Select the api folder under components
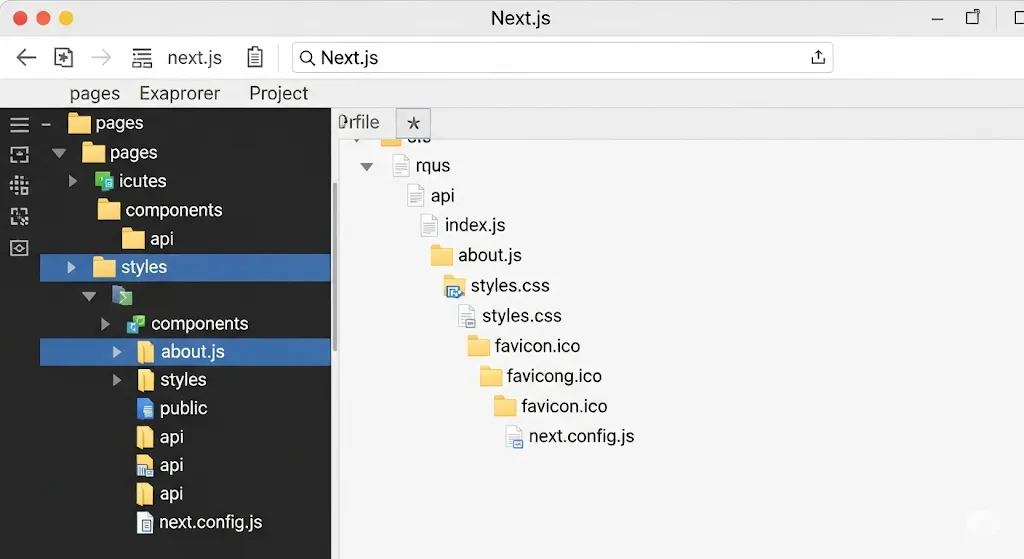This screenshot has width=1024, height=559. (x=148, y=239)
